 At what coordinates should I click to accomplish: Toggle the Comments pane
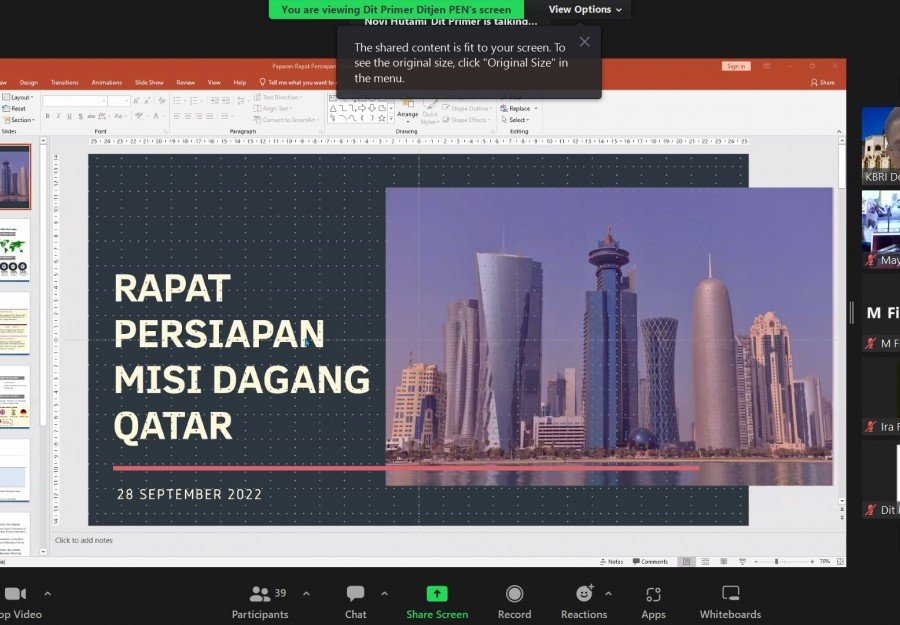pos(650,561)
